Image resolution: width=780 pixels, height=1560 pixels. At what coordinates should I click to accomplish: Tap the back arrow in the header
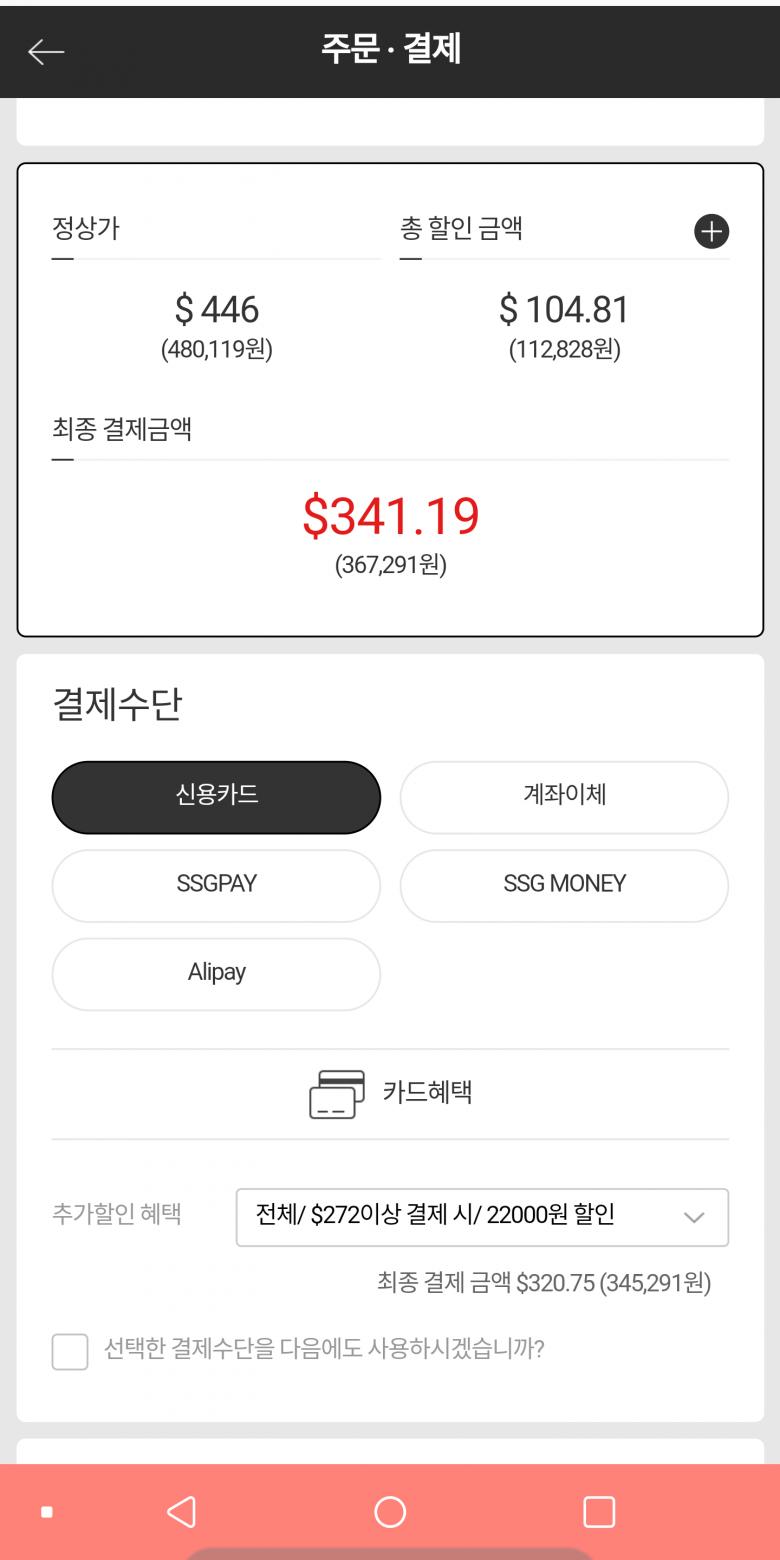point(46,52)
